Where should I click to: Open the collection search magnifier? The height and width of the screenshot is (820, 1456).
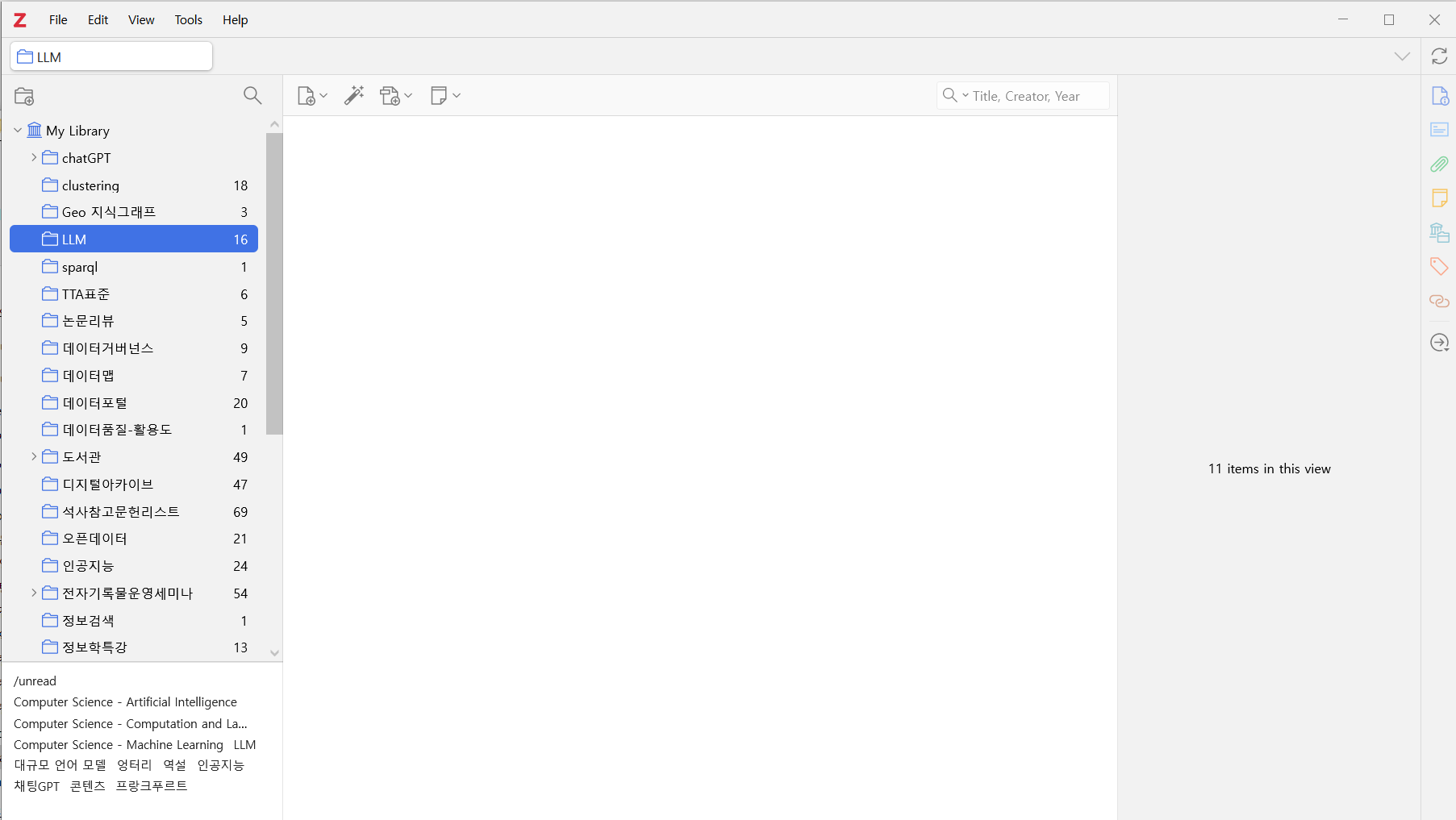click(252, 96)
